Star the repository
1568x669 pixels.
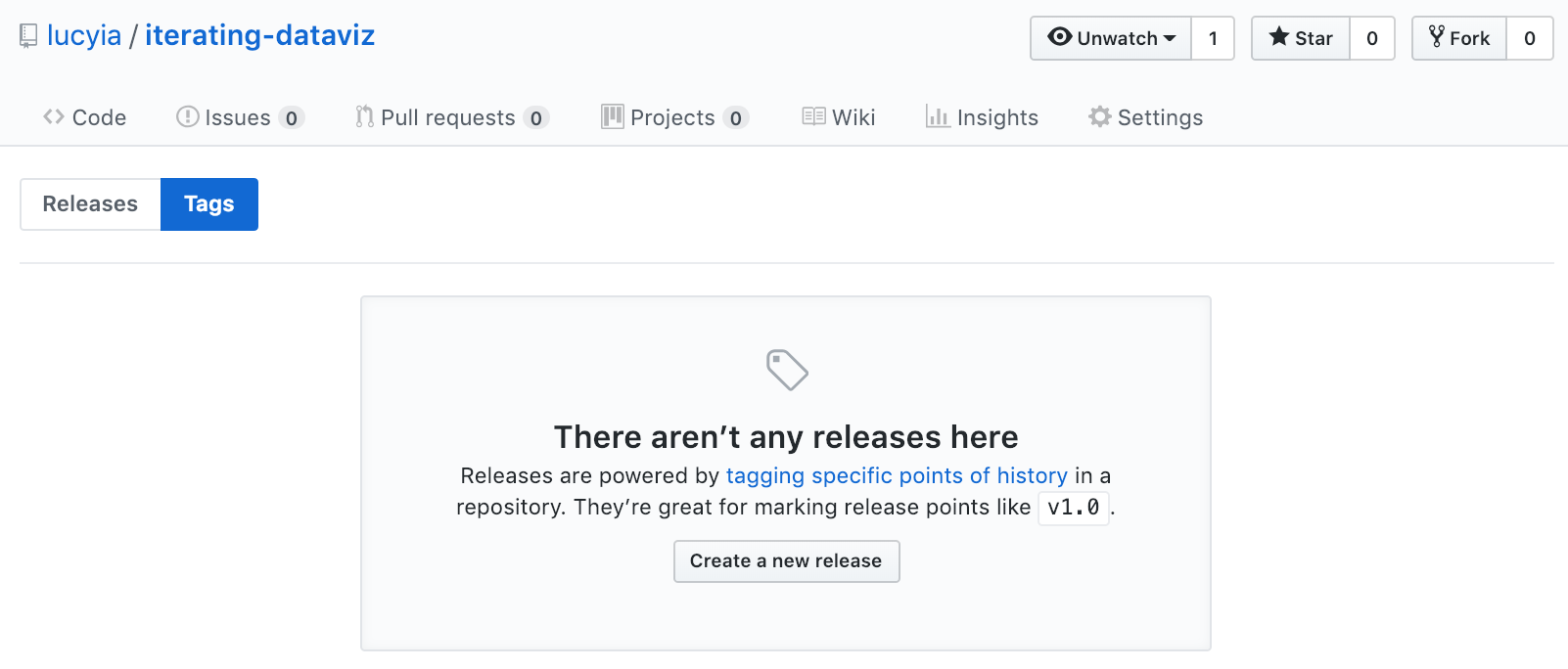pyautogui.click(x=1301, y=38)
